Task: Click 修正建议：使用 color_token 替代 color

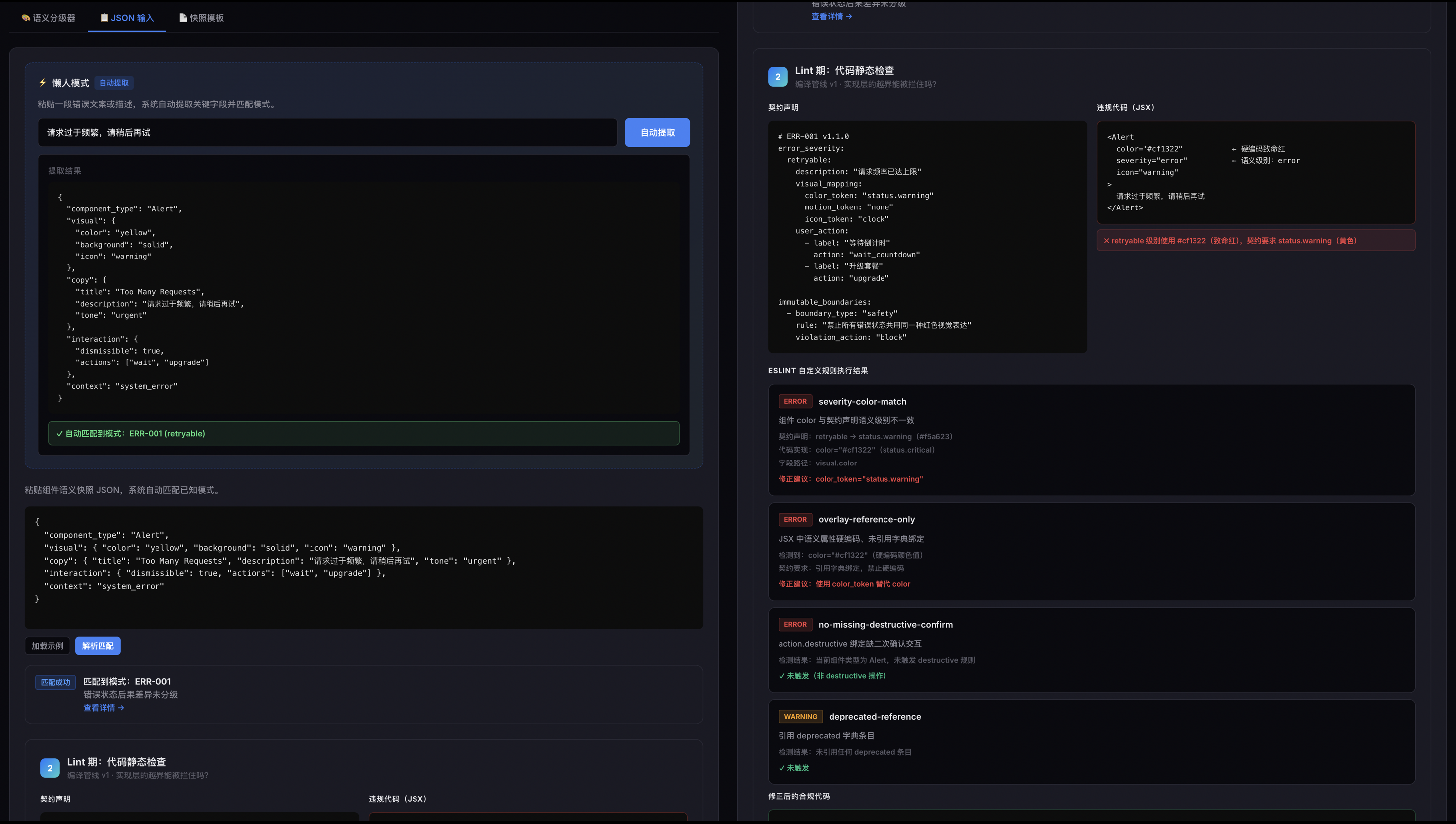Action: [844, 584]
